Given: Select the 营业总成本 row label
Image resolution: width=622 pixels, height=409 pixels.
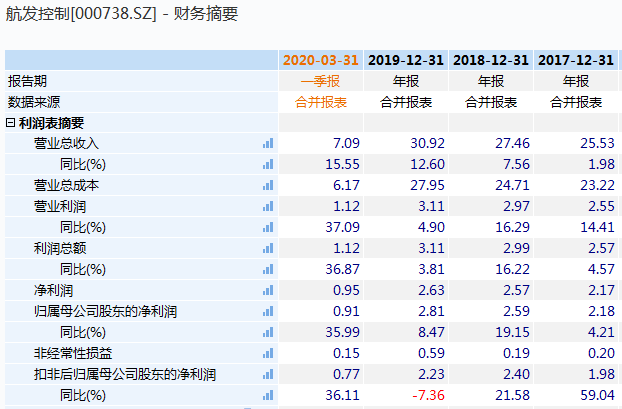Looking at the screenshot, I should pyautogui.click(x=66, y=185).
